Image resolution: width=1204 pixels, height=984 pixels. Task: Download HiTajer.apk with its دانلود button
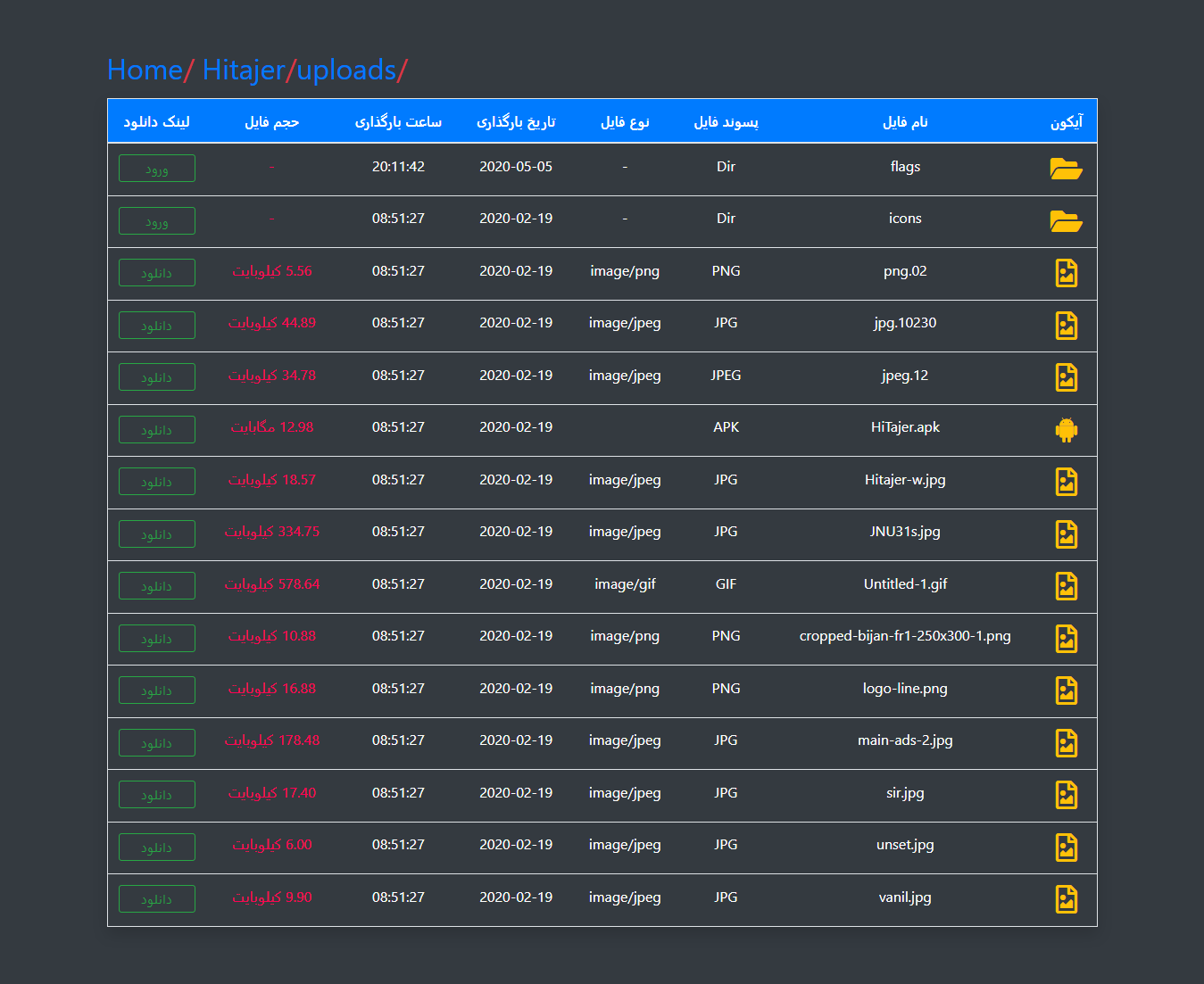tap(157, 430)
